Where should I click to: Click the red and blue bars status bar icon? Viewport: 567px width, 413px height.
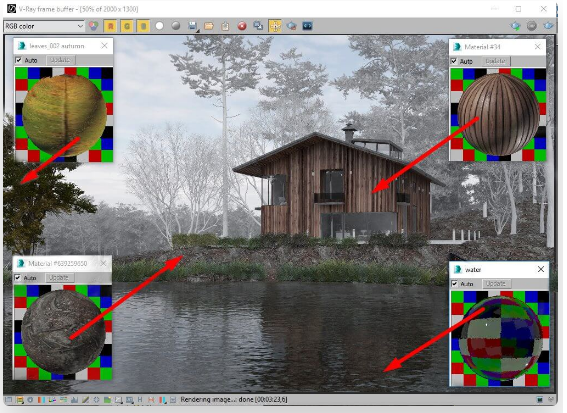point(162,400)
